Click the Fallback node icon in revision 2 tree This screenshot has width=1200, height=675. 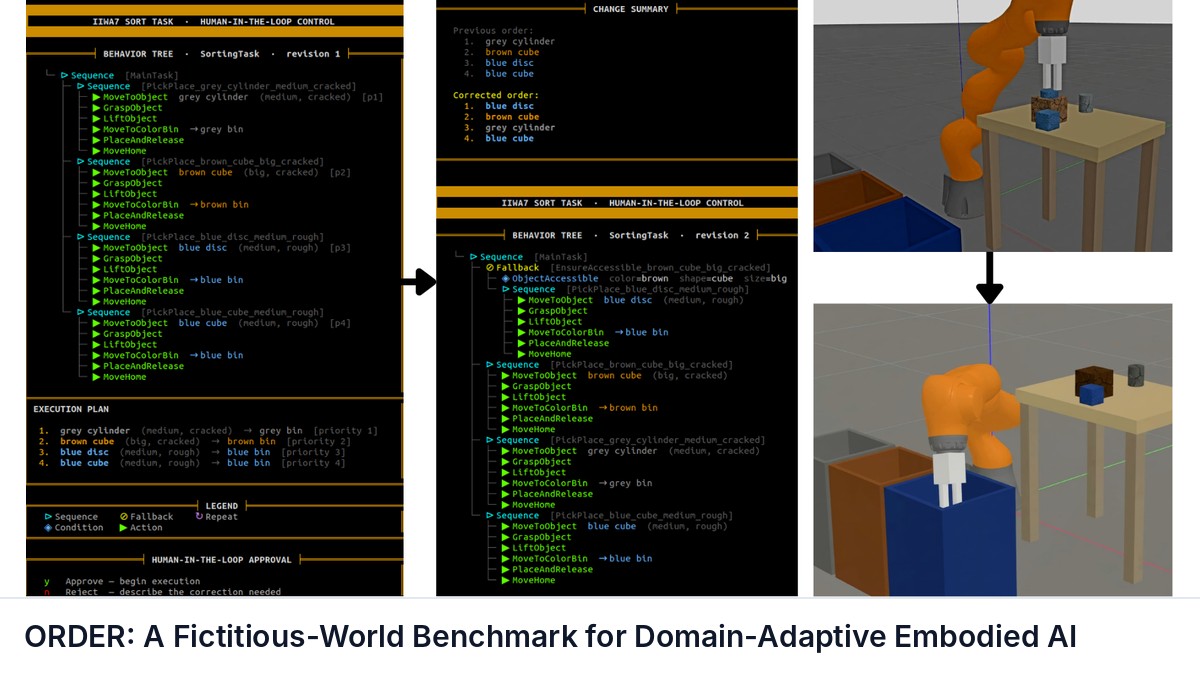[489, 268]
